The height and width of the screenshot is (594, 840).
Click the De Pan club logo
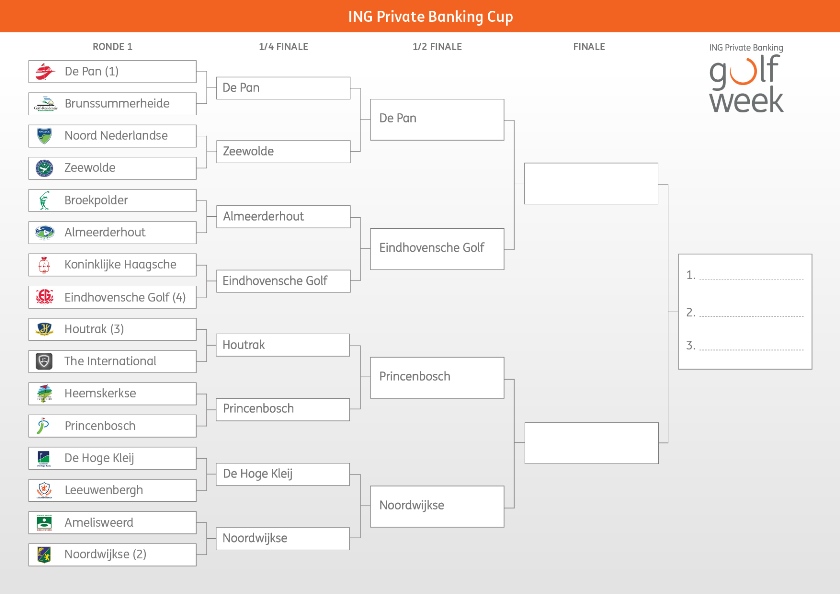[44, 71]
